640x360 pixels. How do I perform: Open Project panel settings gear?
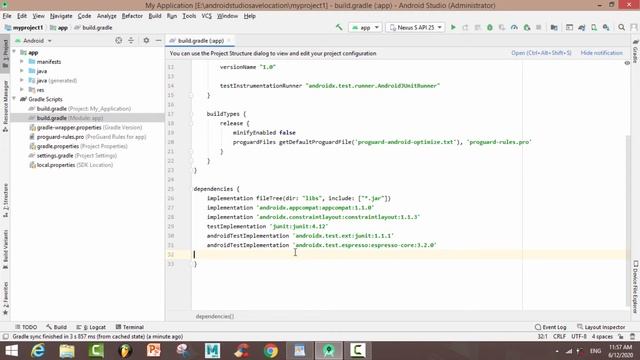pos(146,40)
